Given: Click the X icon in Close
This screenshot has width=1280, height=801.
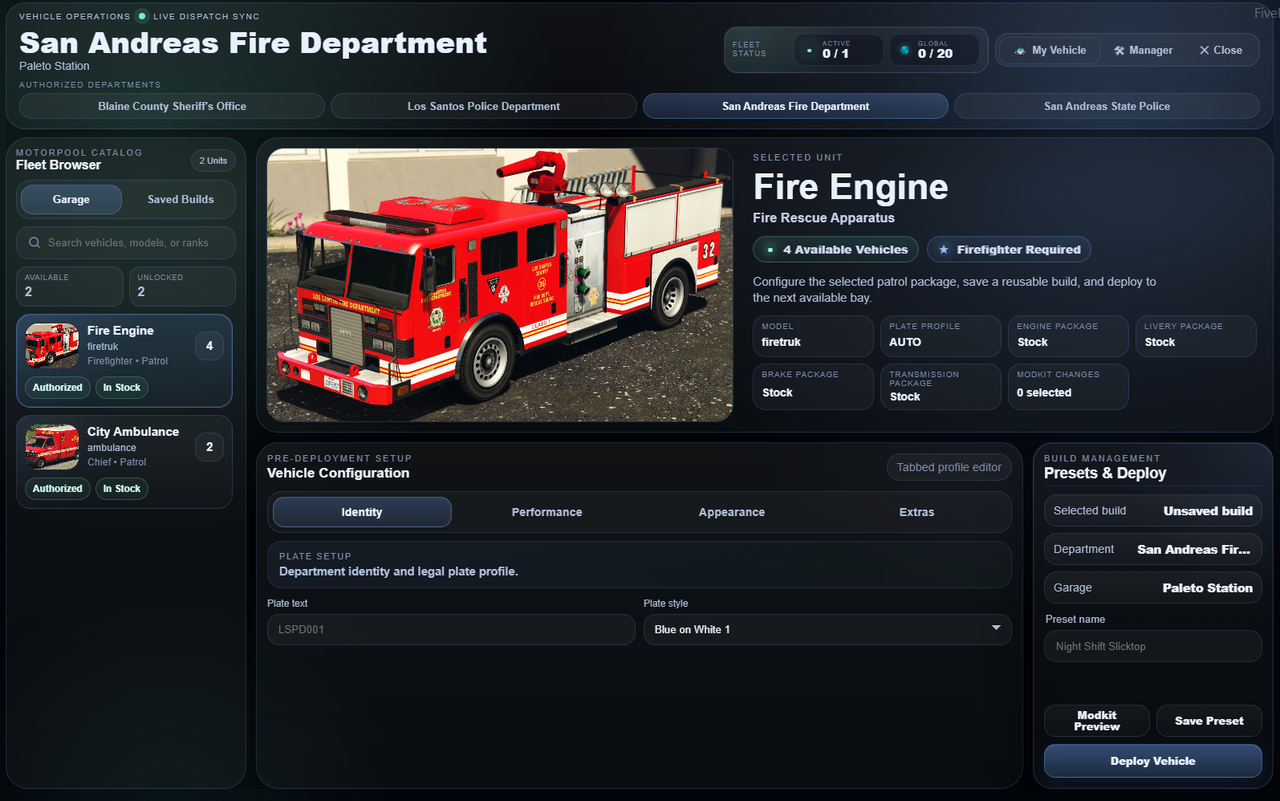Looking at the screenshot, I should point(1204,50).
